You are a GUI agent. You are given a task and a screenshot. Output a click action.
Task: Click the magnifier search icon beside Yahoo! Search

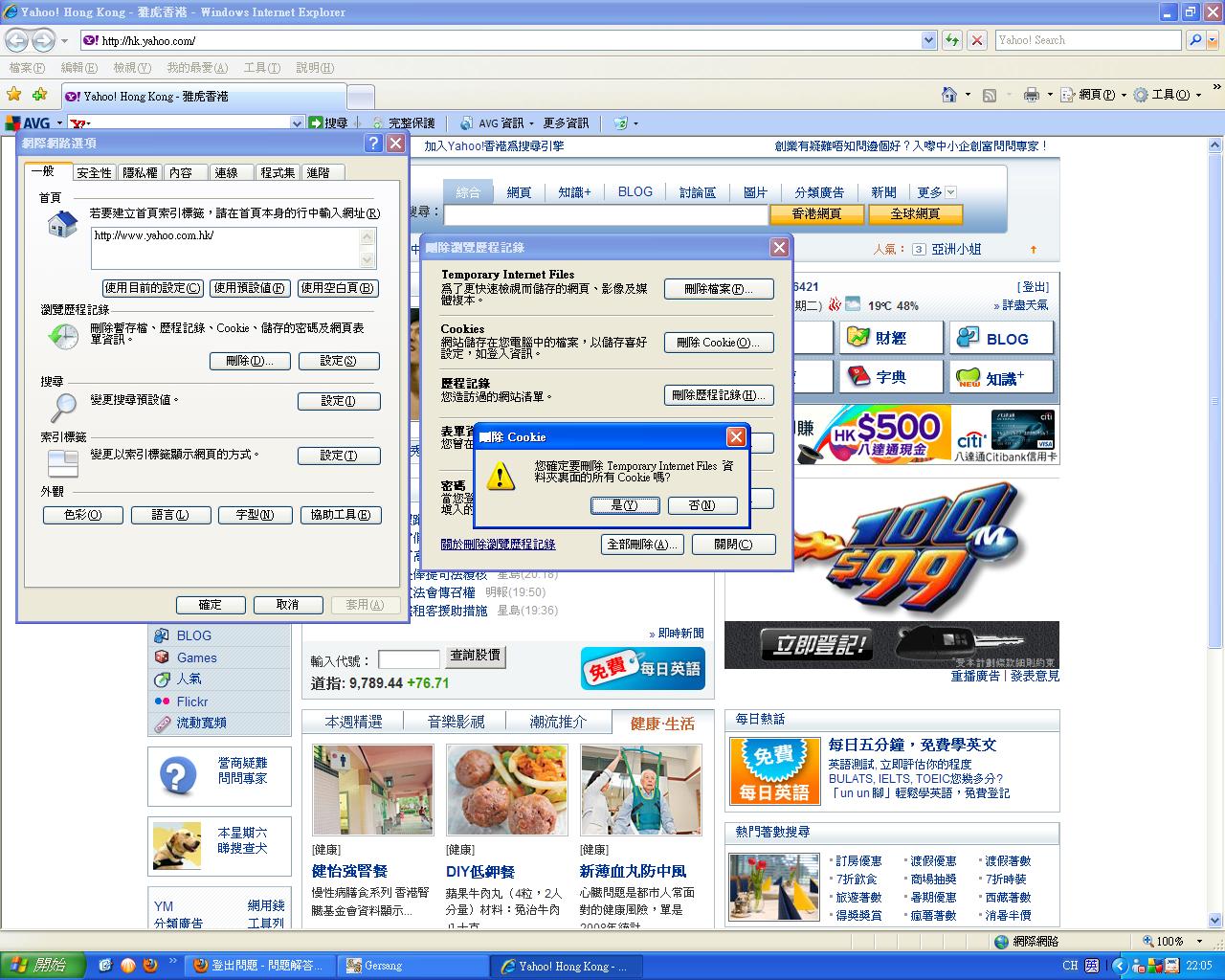1194,40
